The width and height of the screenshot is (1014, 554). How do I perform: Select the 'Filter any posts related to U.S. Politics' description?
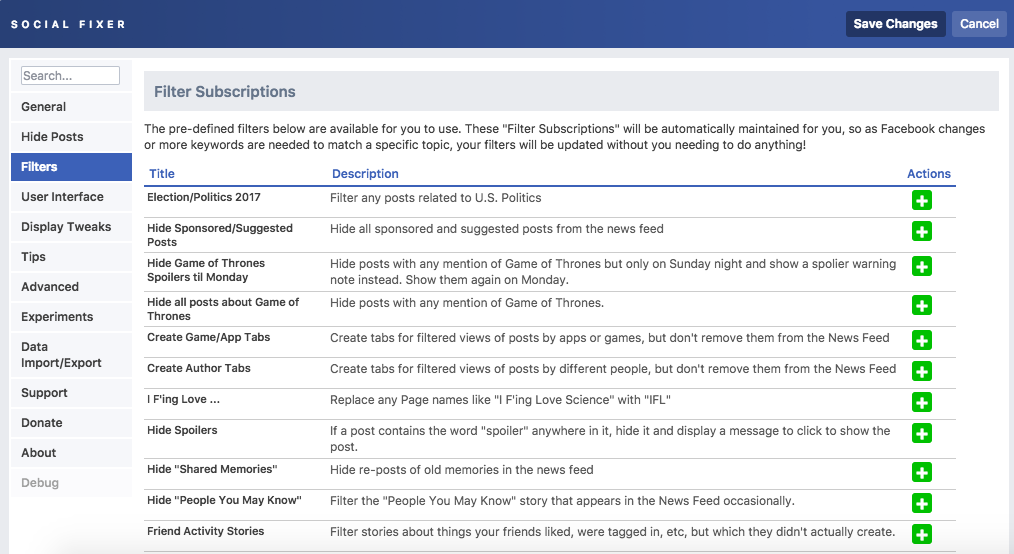coord(435,198)
